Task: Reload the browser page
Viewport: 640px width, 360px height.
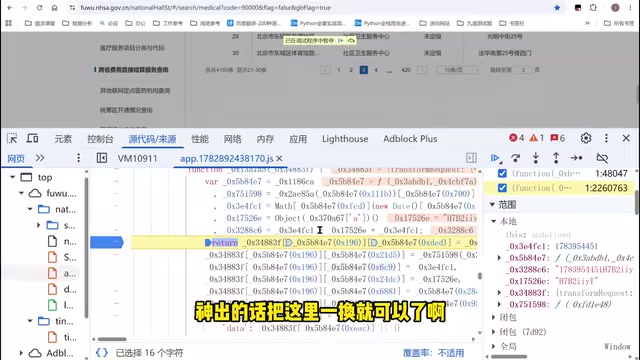Action: [x=39, y=8]
